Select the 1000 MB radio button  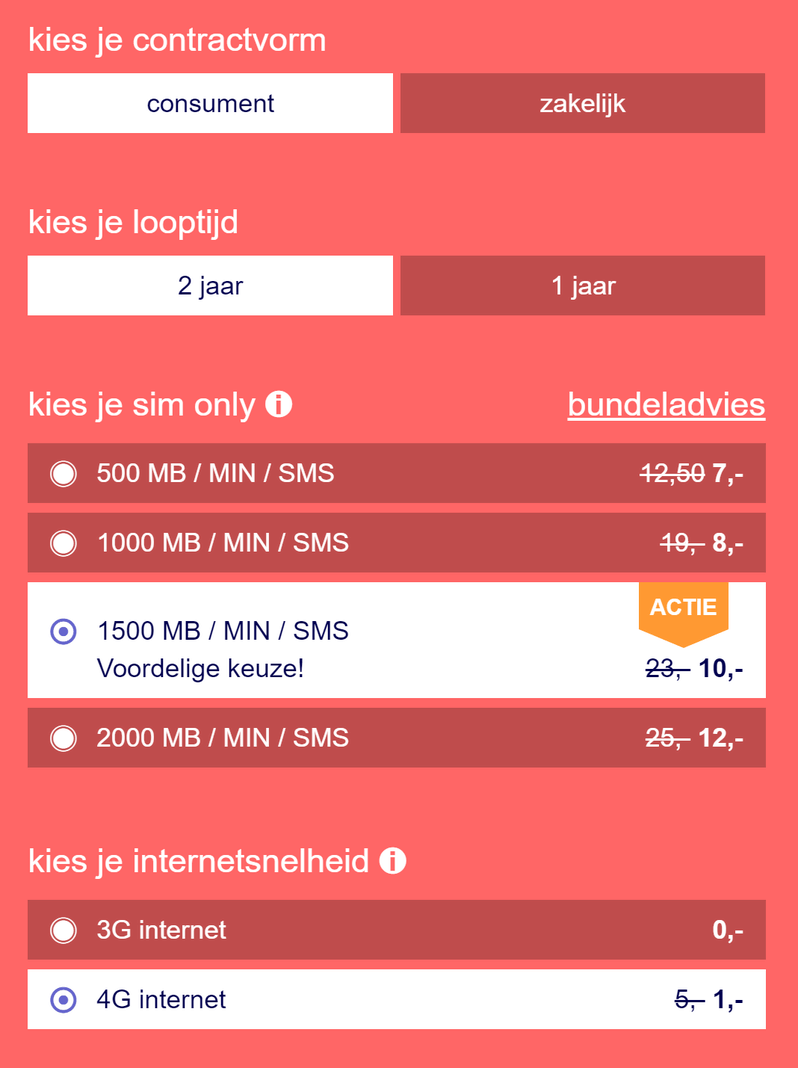pos(63,543)
